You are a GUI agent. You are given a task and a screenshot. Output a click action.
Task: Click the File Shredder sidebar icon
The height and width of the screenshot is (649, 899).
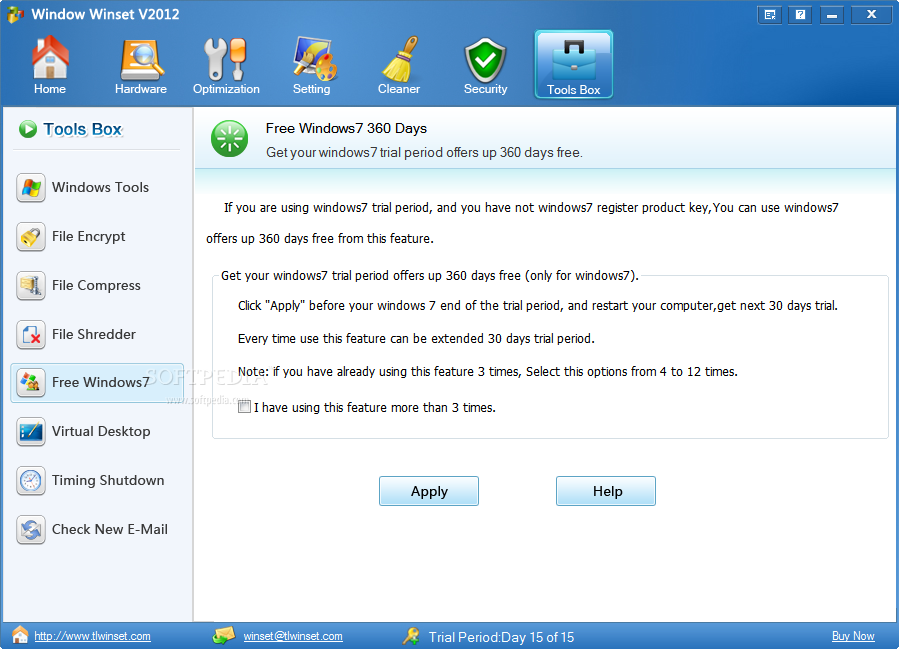(31, 335)
